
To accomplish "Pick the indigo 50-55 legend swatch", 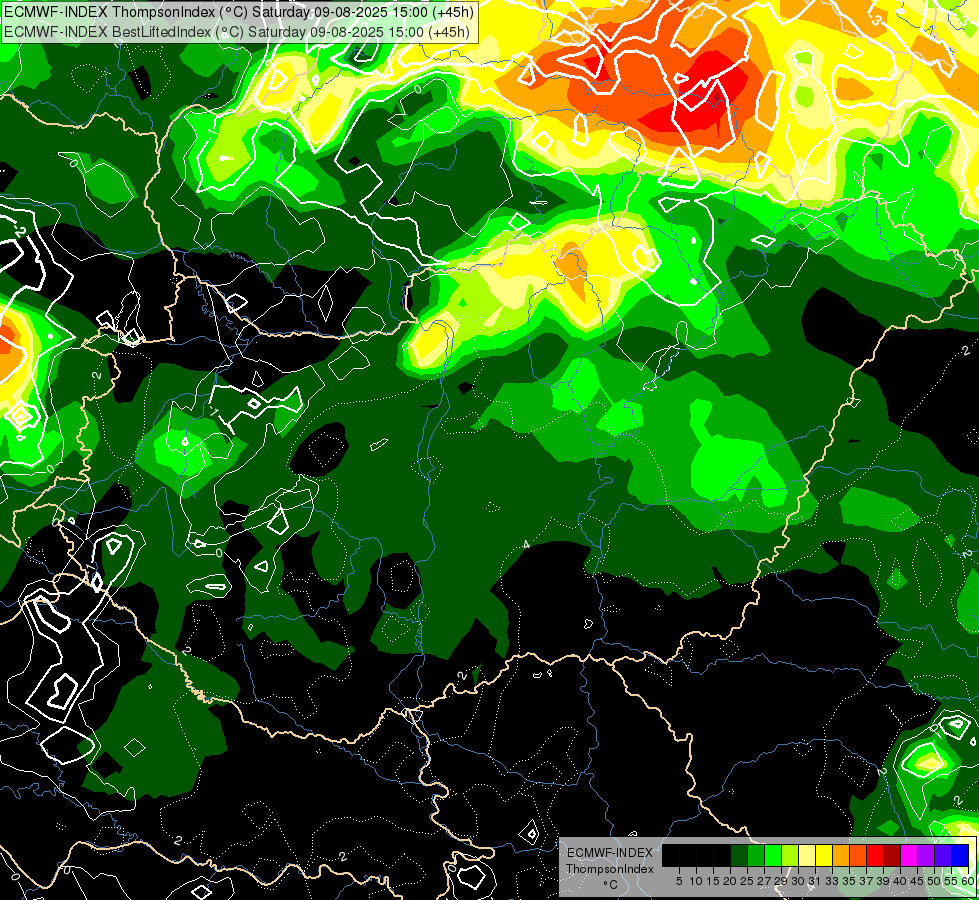I will tap(943, 856).
